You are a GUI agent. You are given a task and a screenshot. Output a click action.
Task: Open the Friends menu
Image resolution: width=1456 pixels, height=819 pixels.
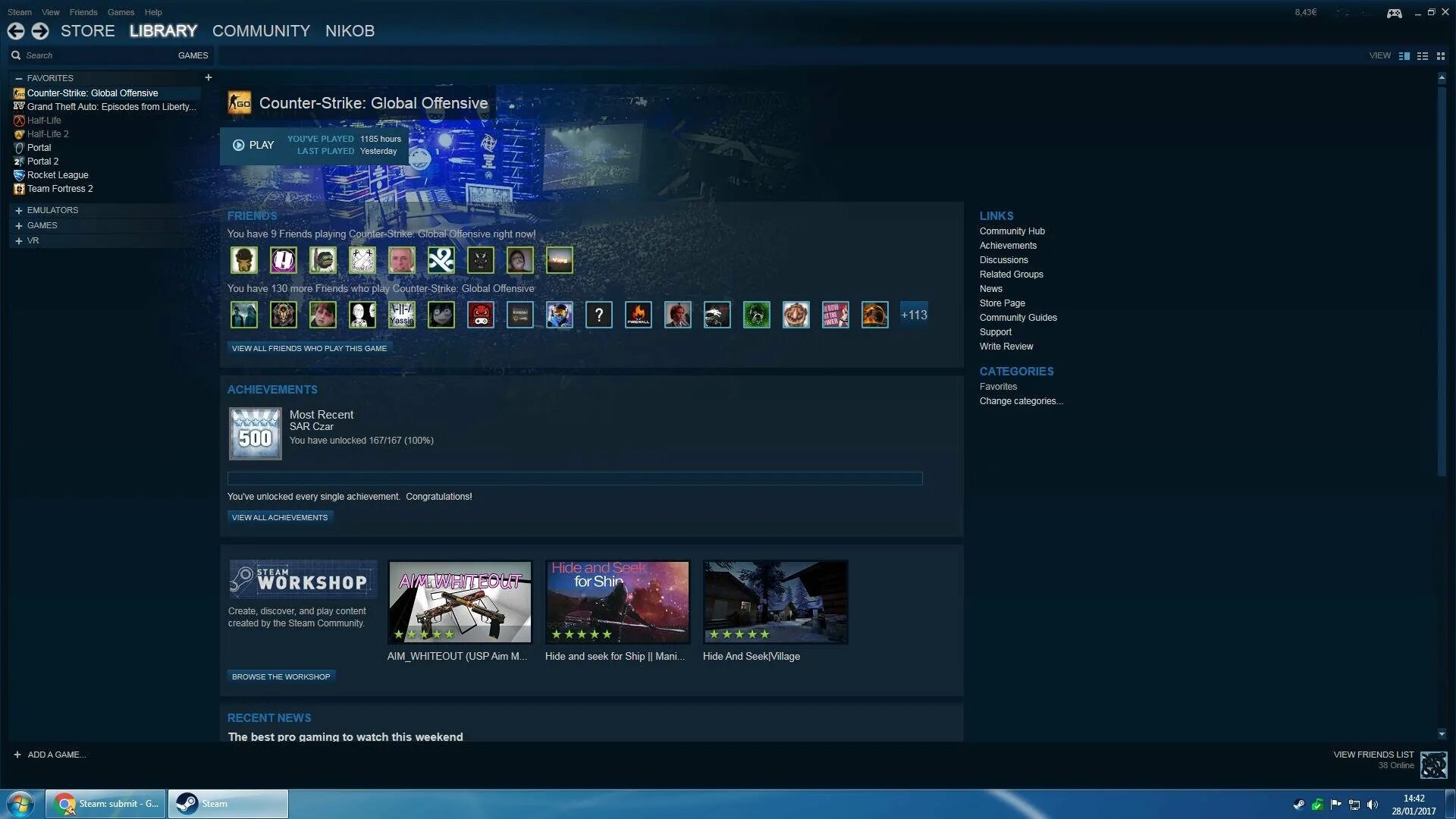tap(83, 12)
